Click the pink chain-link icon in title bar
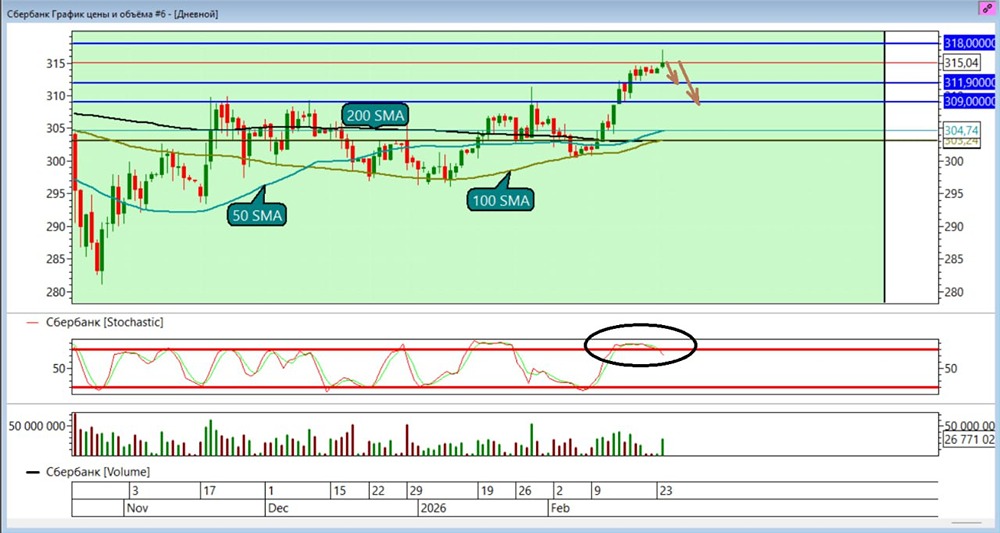The height and width of the screenshot is (533, 1000). 987,8
